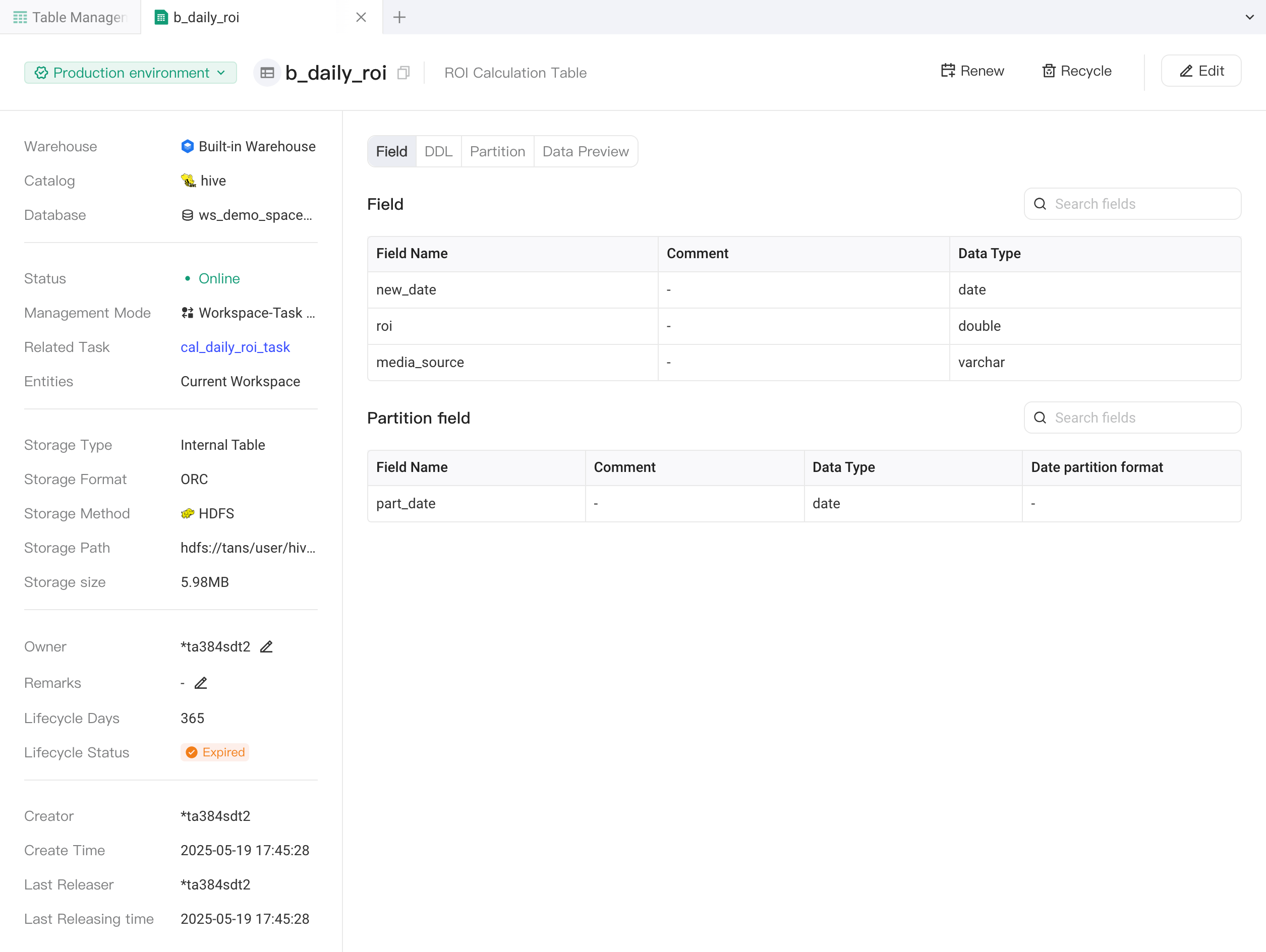Click the Edit button
The width and height of the screenshot is (1266, 952).
coord(1201,71)
